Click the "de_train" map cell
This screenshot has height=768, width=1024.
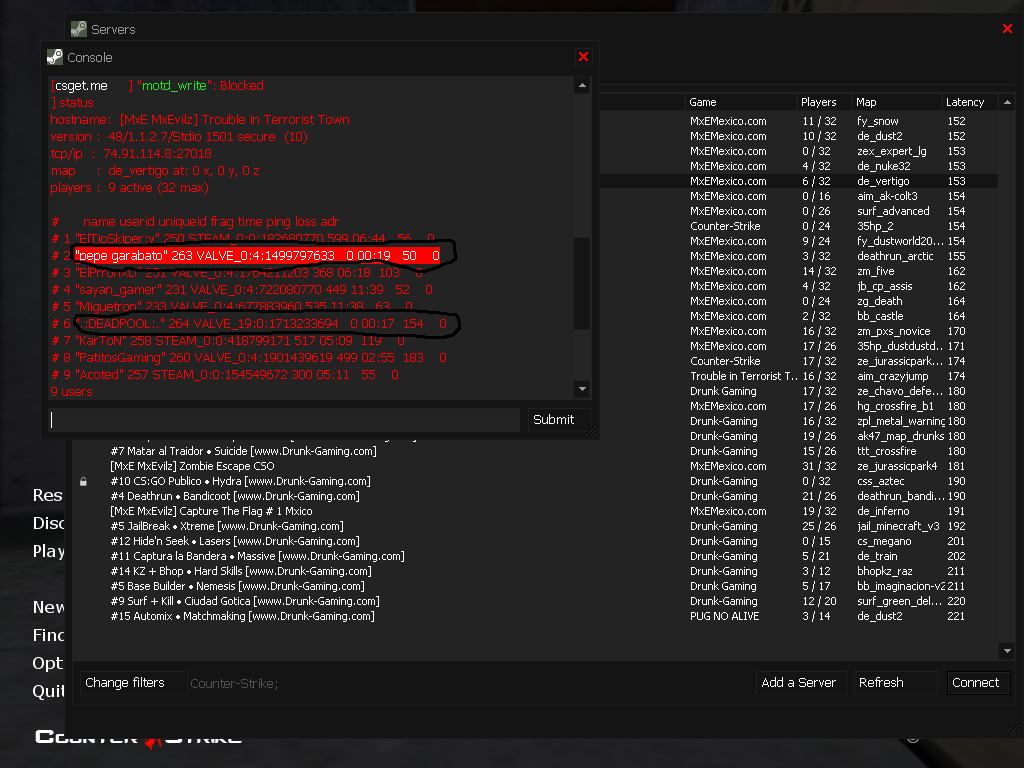pyautogui.click(x=877, y=556)
